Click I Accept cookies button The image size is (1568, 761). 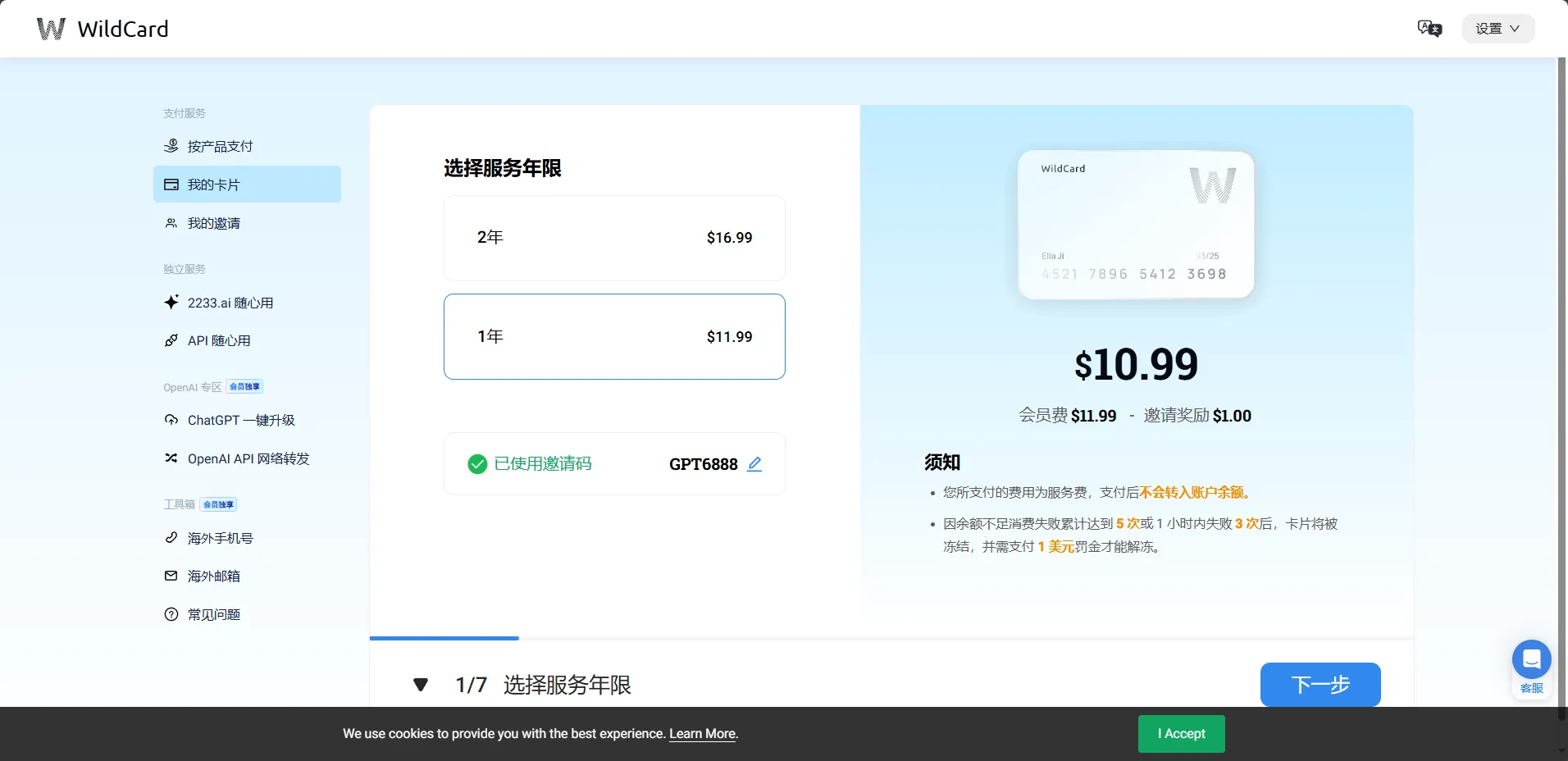click(1181, 734)
